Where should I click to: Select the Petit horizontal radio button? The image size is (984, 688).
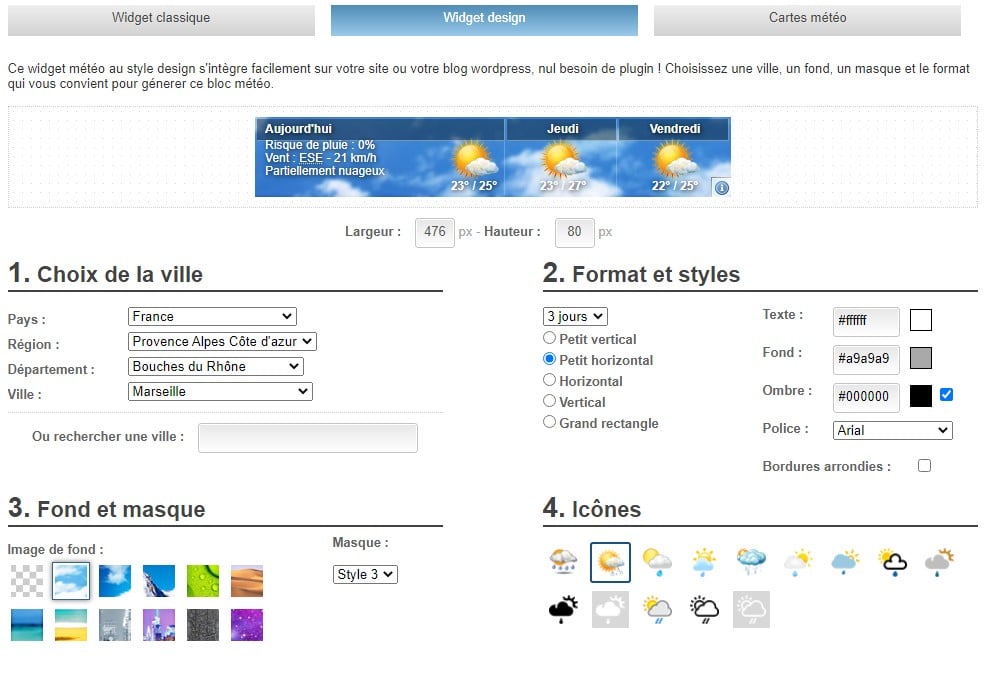tap(549, 359)
